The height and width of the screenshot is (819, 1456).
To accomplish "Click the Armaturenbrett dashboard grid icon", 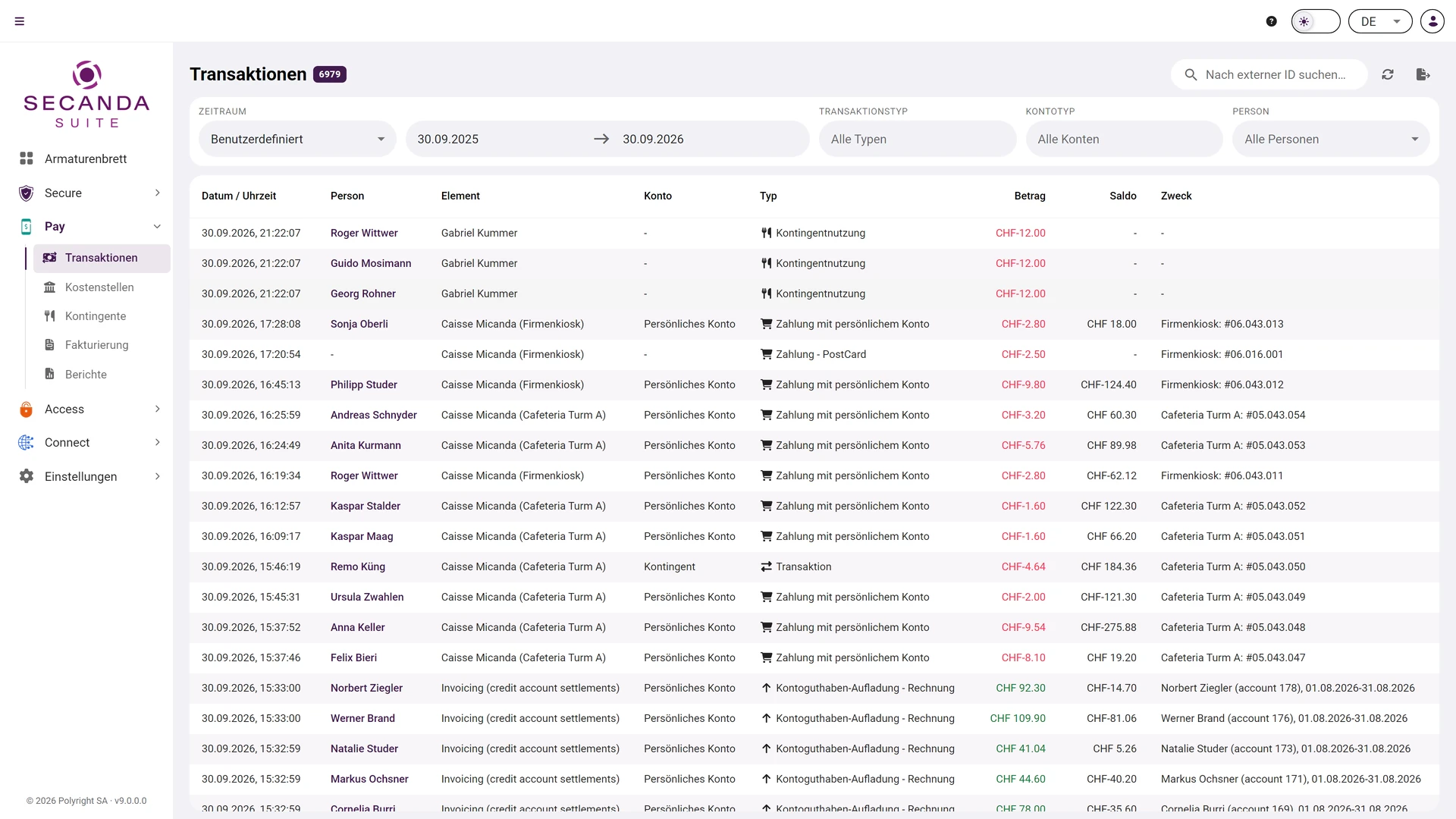I will click(x=27, y=158).
